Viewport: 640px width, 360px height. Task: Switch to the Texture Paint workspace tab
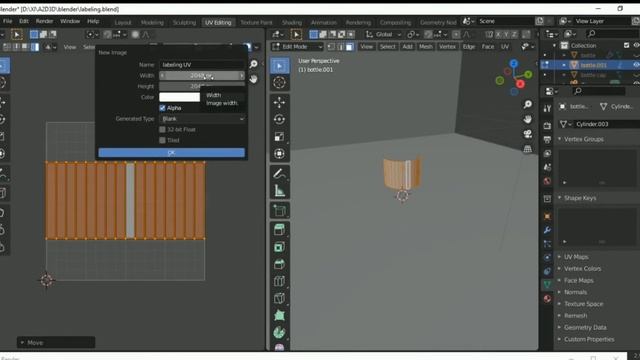(256, 22)
